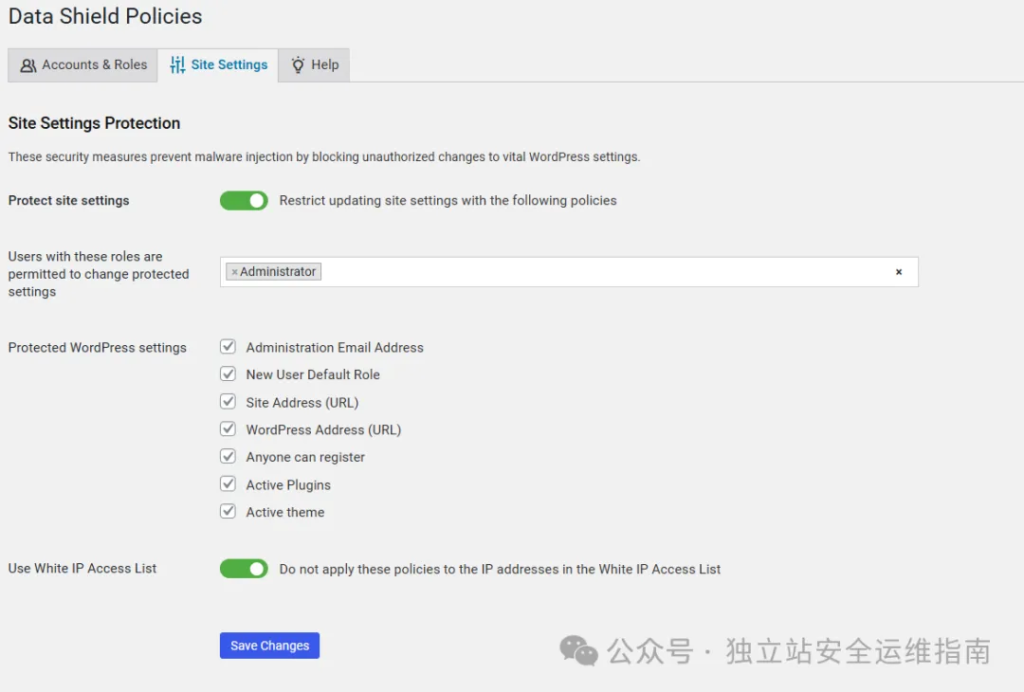Uncheck the Active theme checkbox
The width and height of the screenshot is (1024, 692).
click(x=228, y=511)
